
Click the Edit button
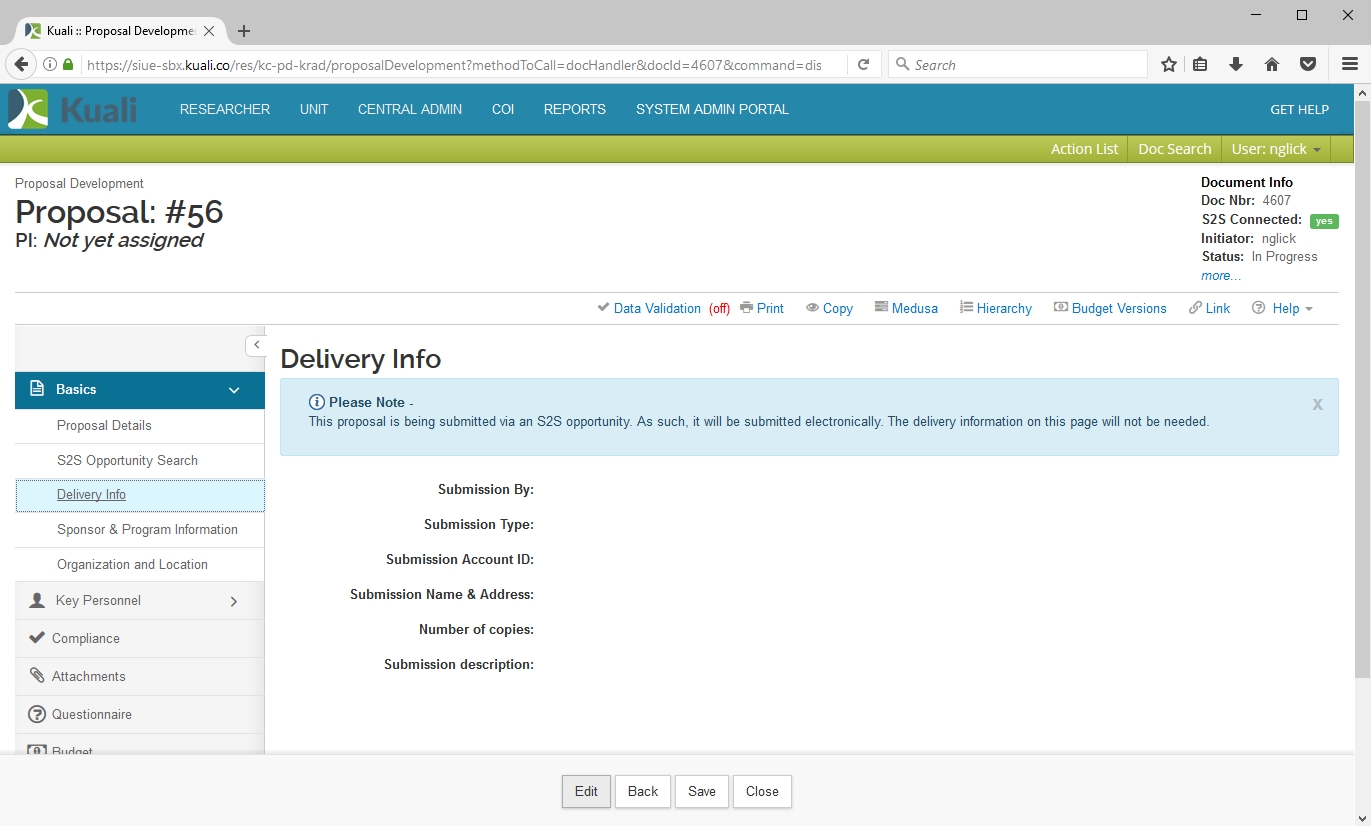(586, 791)
